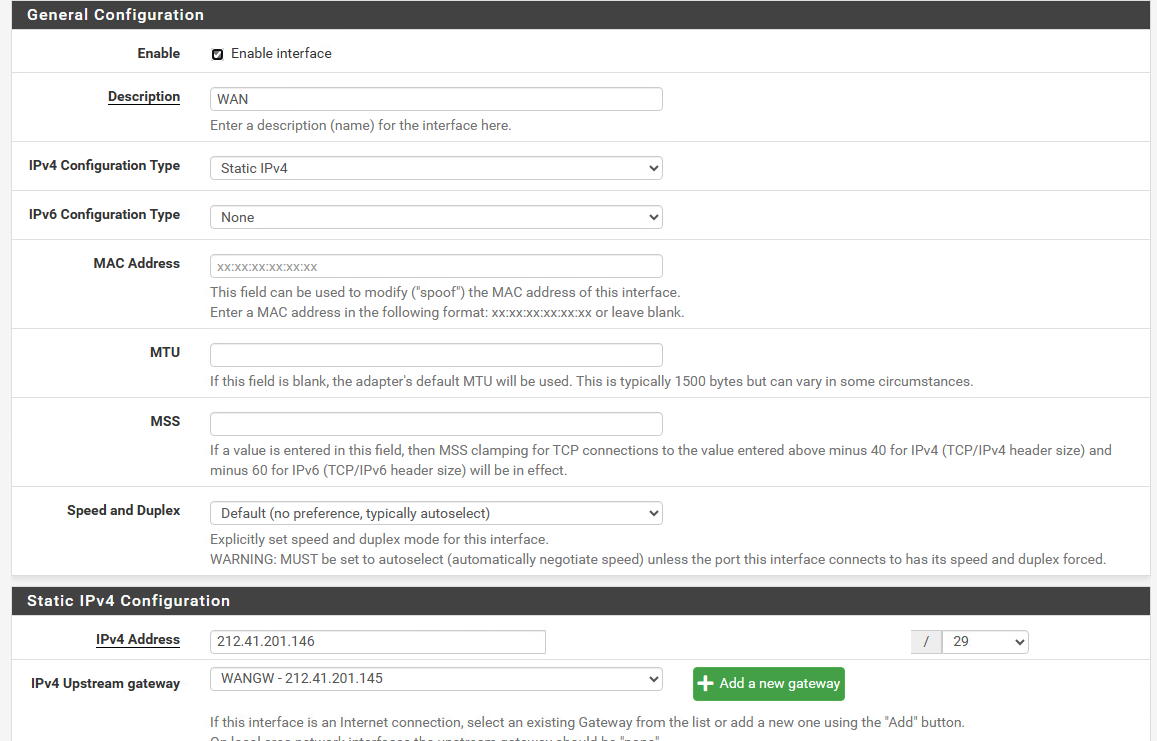This screenshot has height=741, width=1157.
Task: Open the IPv4 Configuration Type dropdown
Action: [436, 168]
